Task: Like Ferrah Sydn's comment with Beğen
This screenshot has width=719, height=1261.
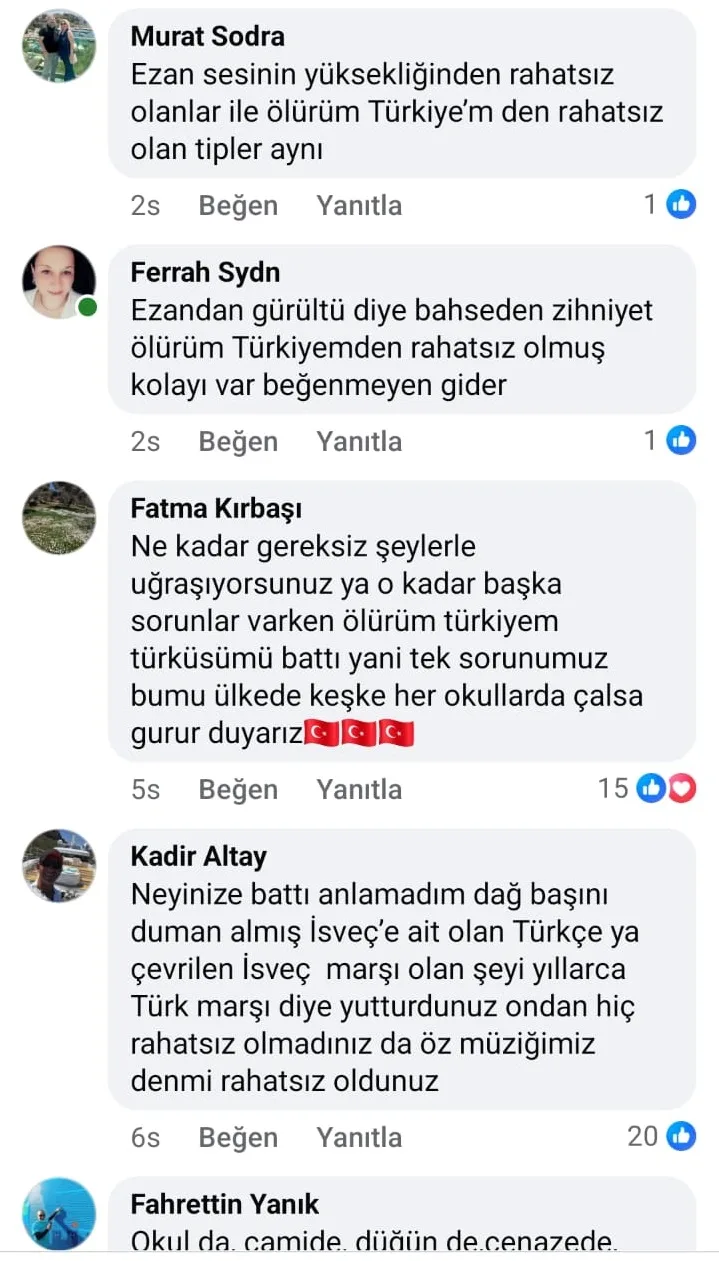Action: (x=238, y=441)
